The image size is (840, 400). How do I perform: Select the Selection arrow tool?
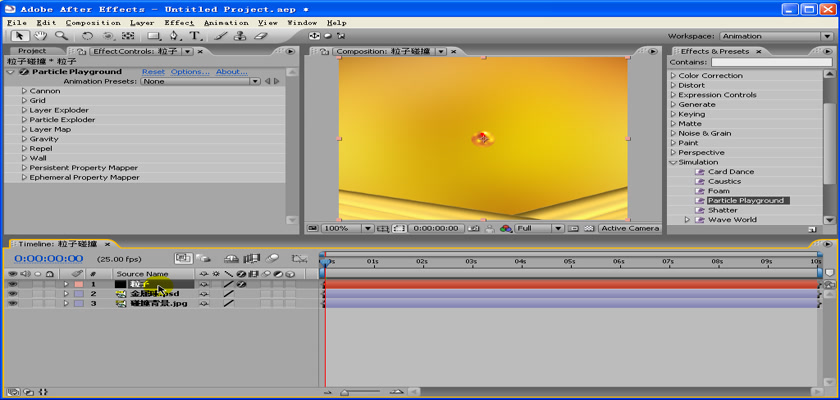click(20, 36)
